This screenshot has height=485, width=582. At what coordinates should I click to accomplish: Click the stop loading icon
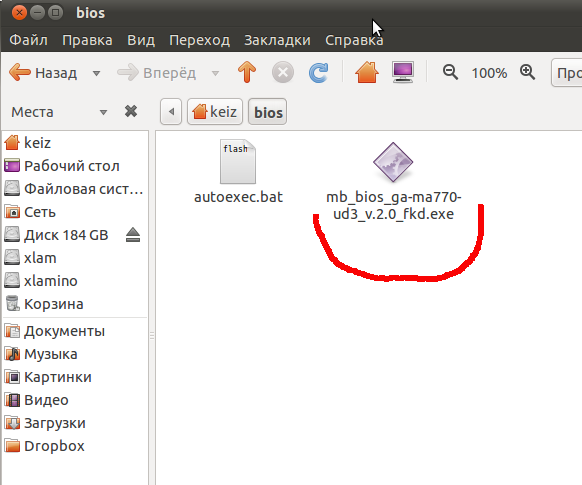[283, 72]
